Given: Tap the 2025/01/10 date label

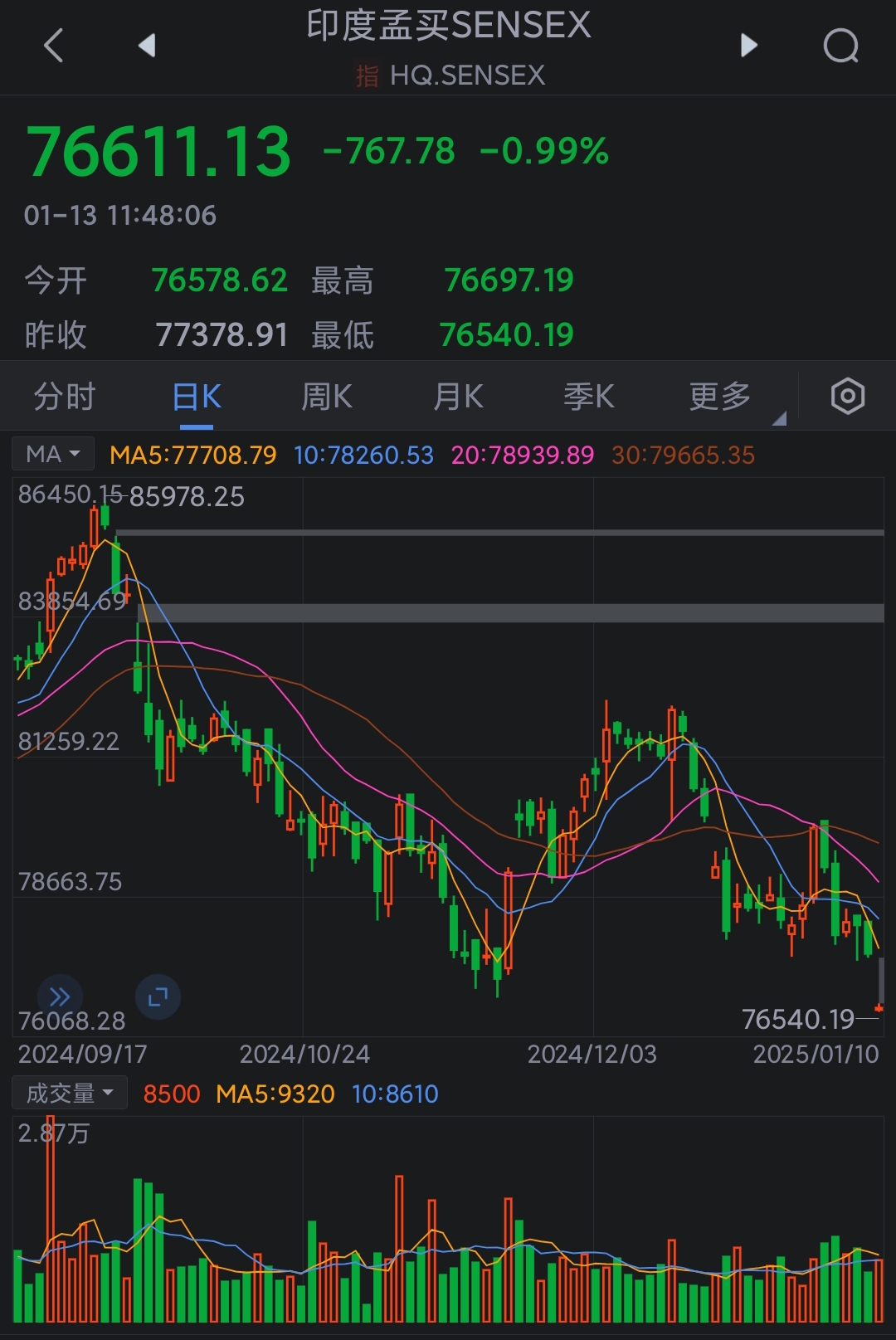Looking at the screenshot, I should click(816, 1054).
